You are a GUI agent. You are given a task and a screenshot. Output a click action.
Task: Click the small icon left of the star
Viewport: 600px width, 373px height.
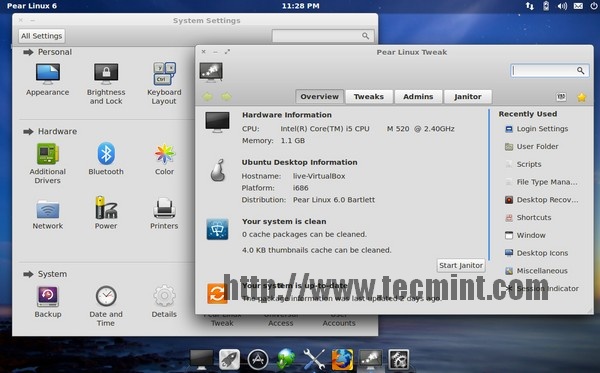click(561, 97)
